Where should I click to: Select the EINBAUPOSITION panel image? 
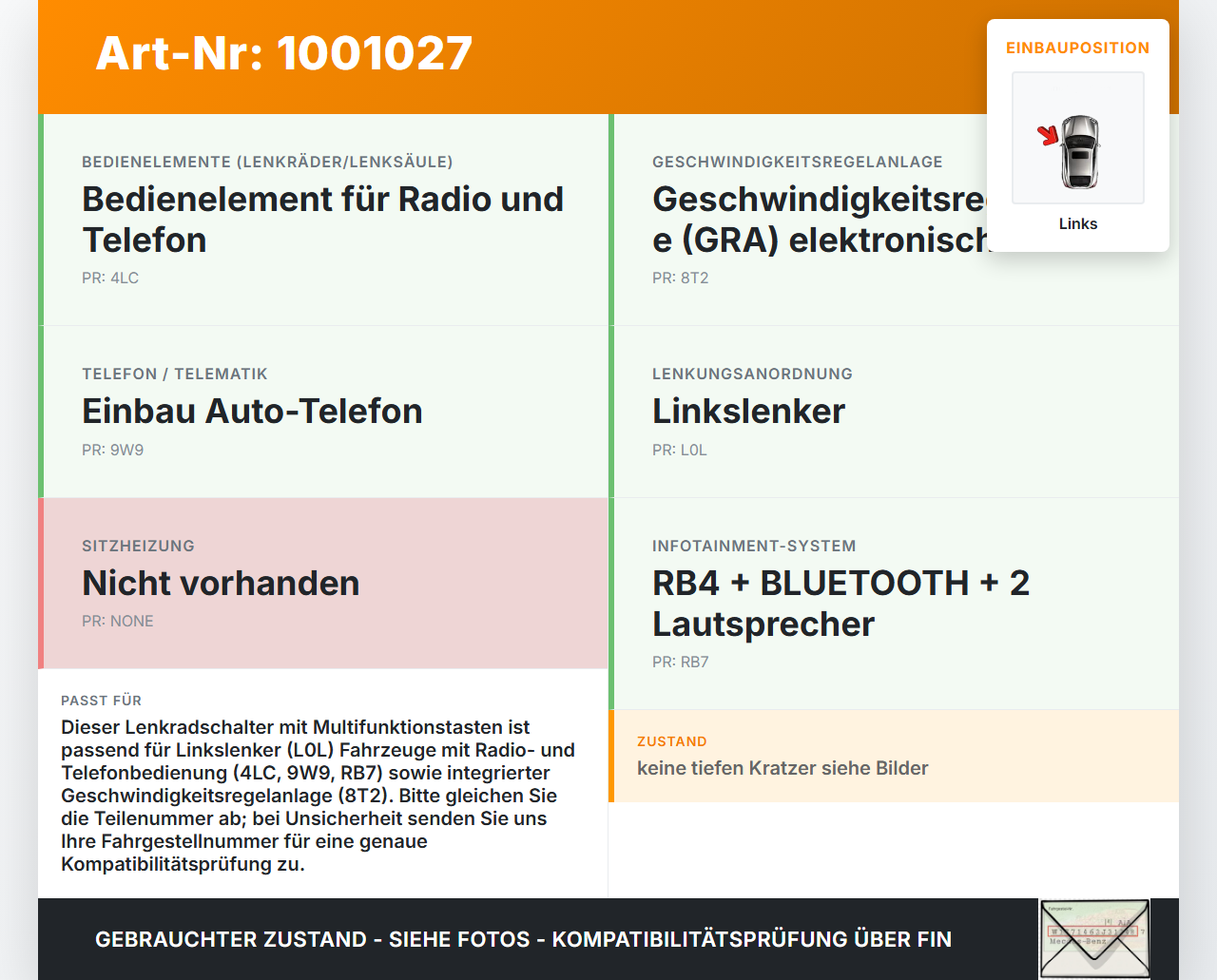pyautogui.click(x=1077, y=138)
